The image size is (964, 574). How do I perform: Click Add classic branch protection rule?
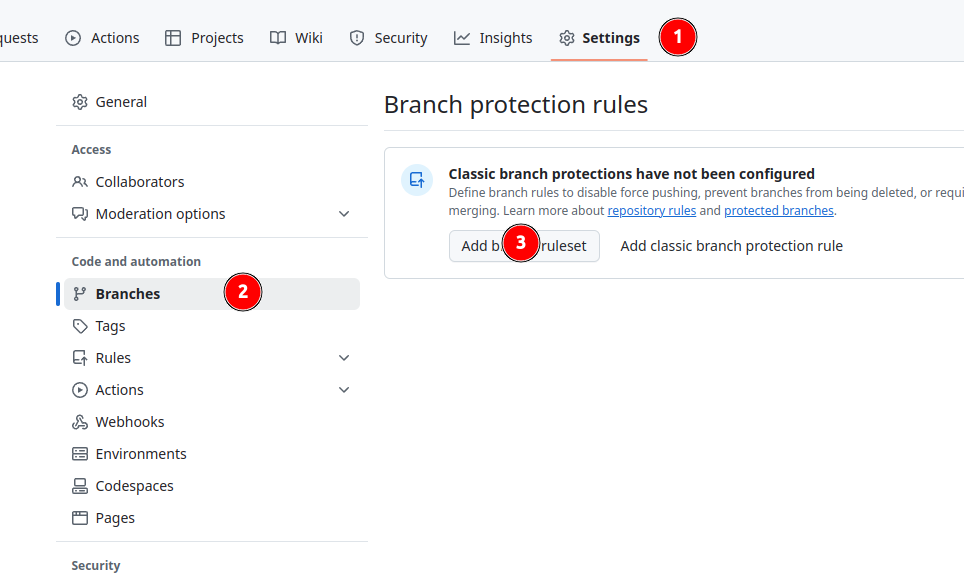(x=731, y=246)
